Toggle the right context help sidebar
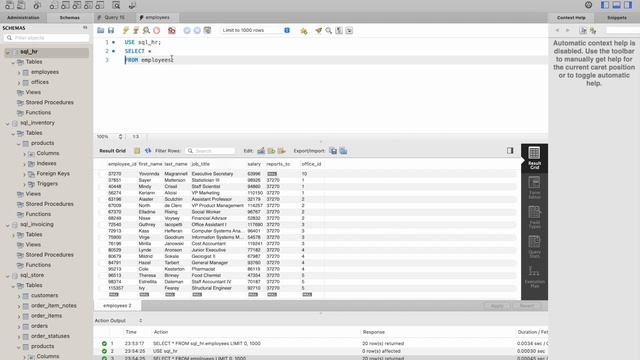Screen dimensions: 640x360 (628, 5)
